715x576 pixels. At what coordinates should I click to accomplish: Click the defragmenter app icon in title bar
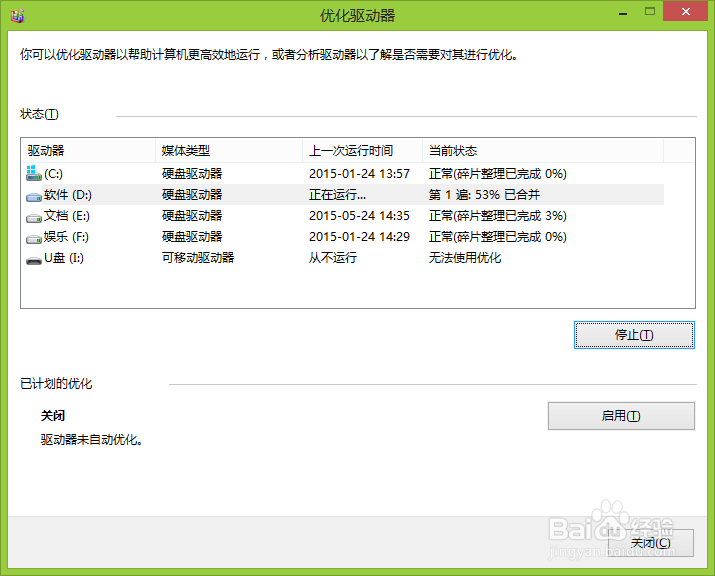click(17, 16)
